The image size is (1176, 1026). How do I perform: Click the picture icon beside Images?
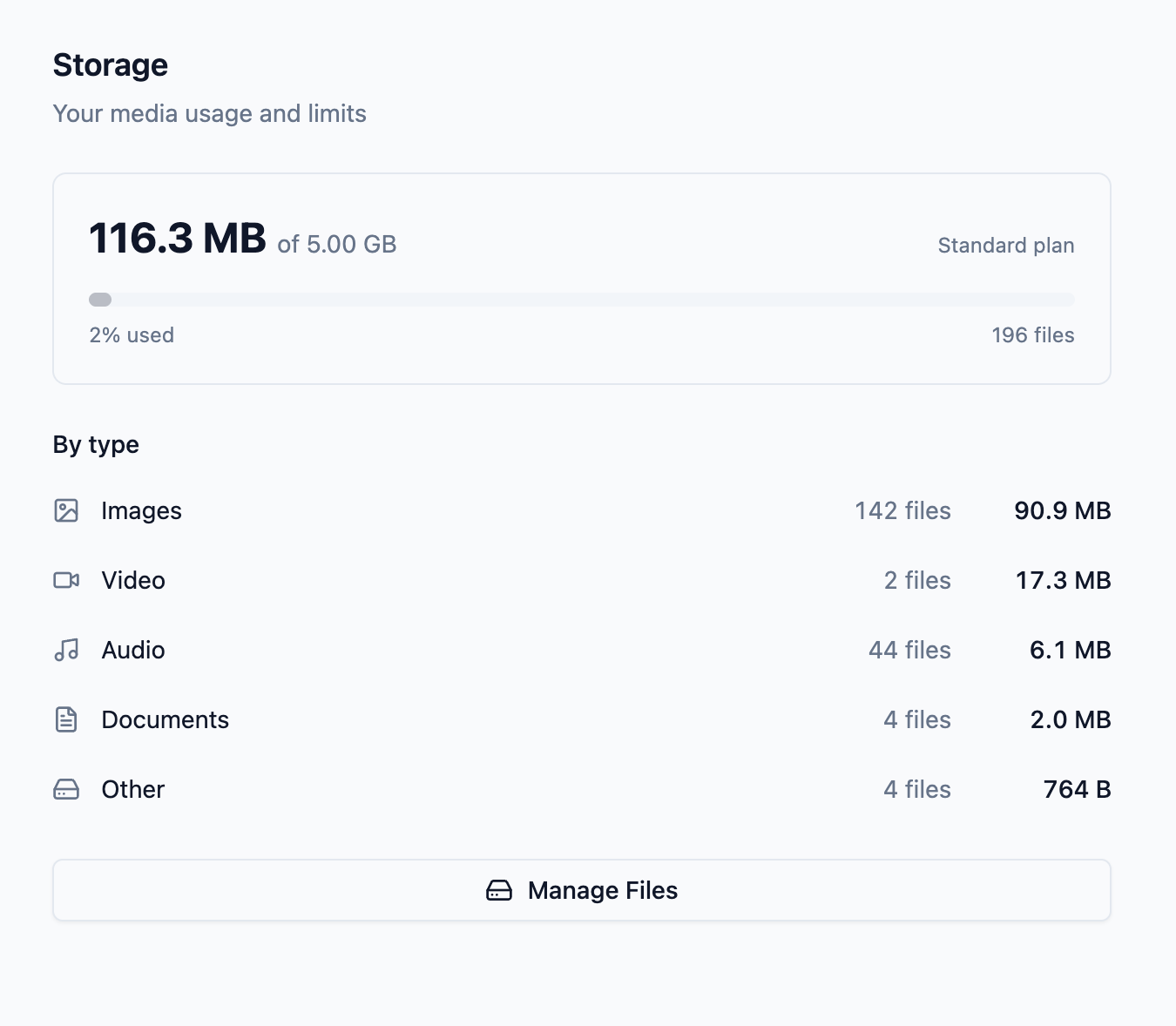[x=66, y=510]
